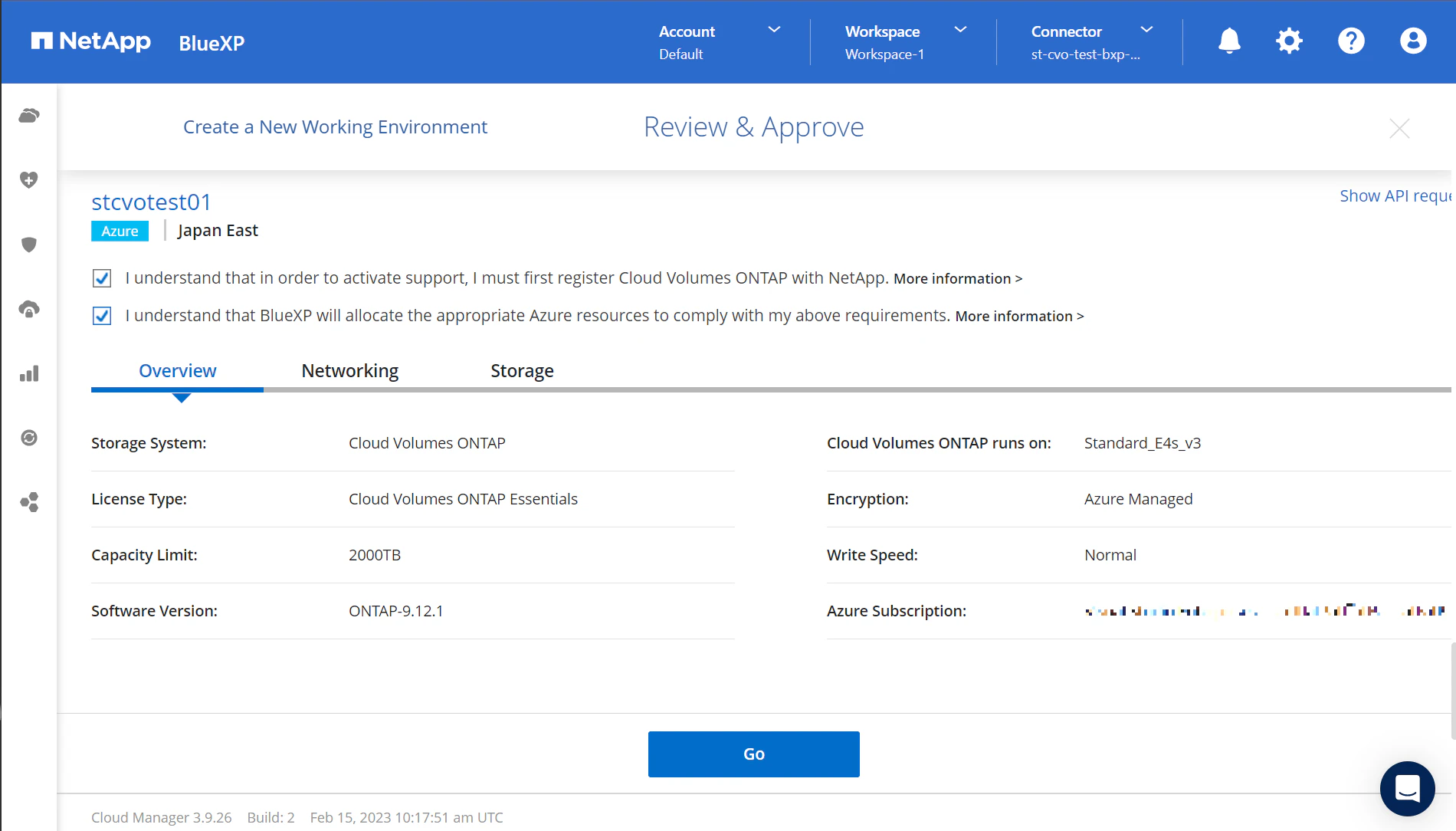
Task: Click the Cloud Manager 3.9.26 version text
Action: [161, 817]
